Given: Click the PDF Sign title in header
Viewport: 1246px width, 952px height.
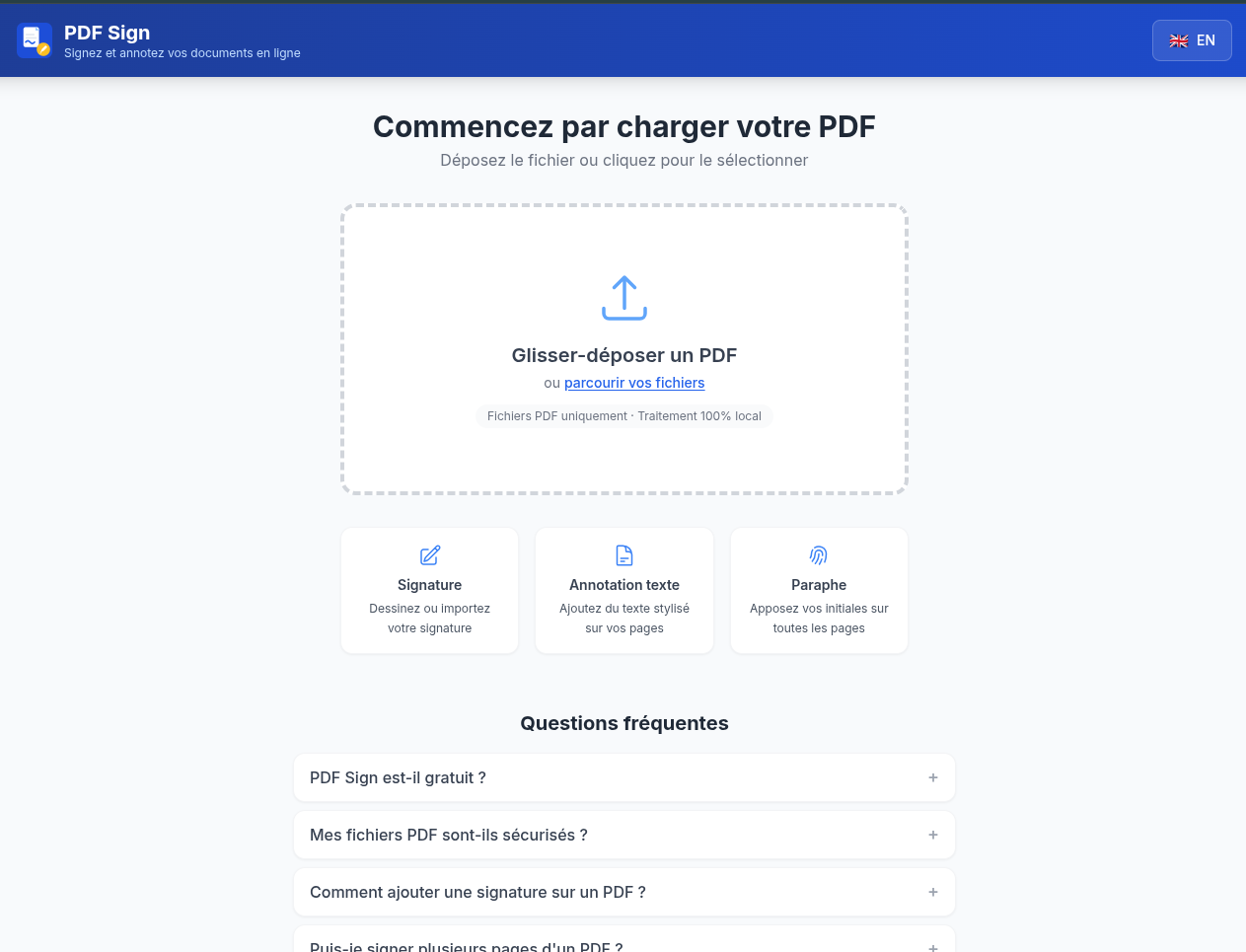Looking at the screenshot, I should pyautogui.click(x=107, y=33).
